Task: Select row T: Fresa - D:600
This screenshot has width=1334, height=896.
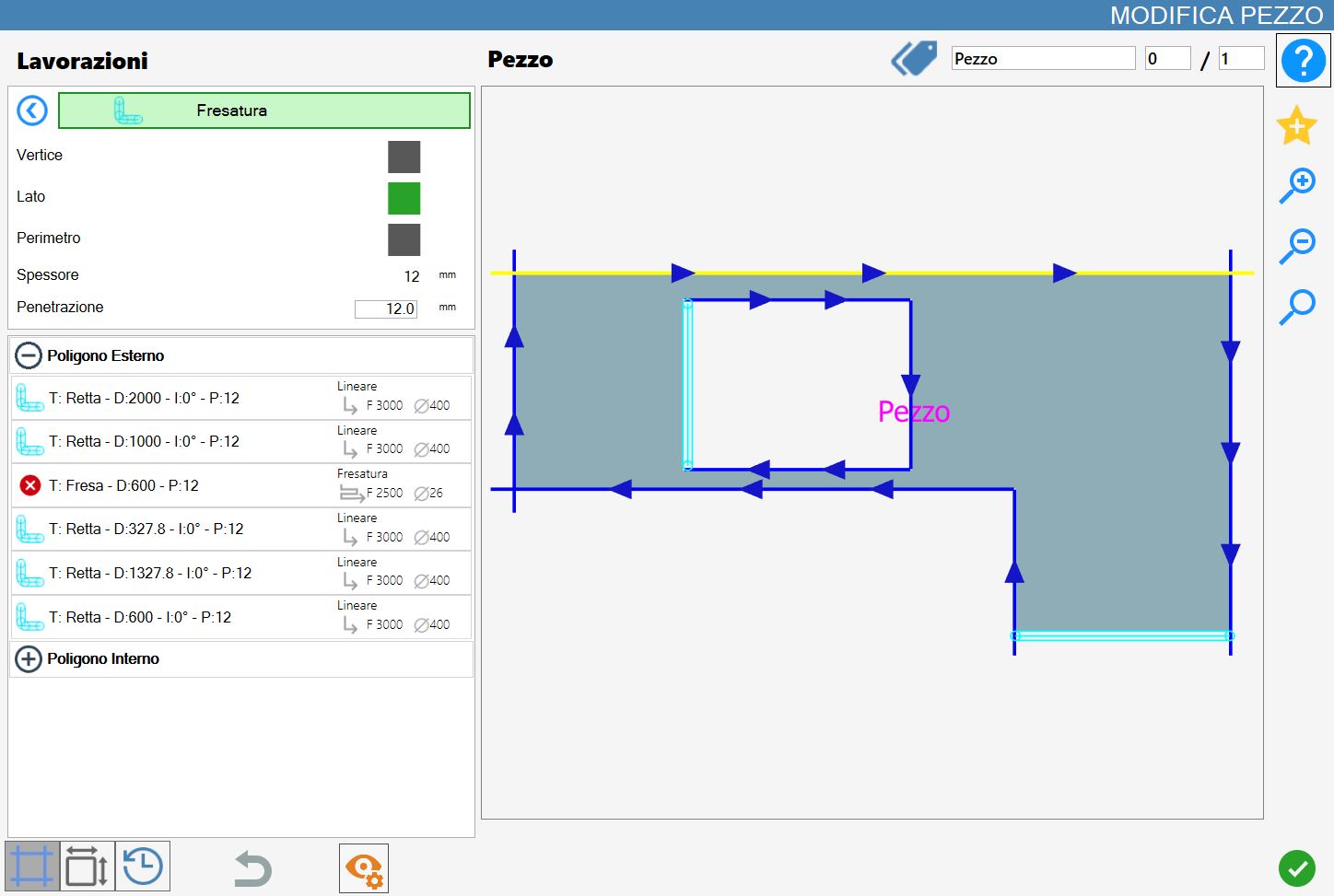Action: [241, 485]
